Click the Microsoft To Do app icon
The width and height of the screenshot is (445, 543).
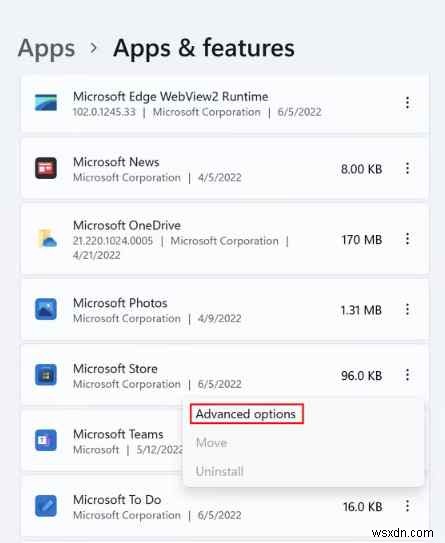coord(46,505)
